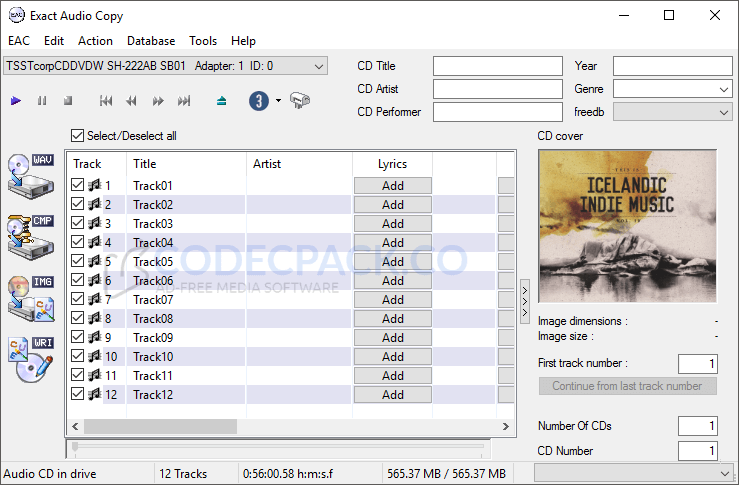
Task: Add lyrics for Track06
Action: pos(393,280)
